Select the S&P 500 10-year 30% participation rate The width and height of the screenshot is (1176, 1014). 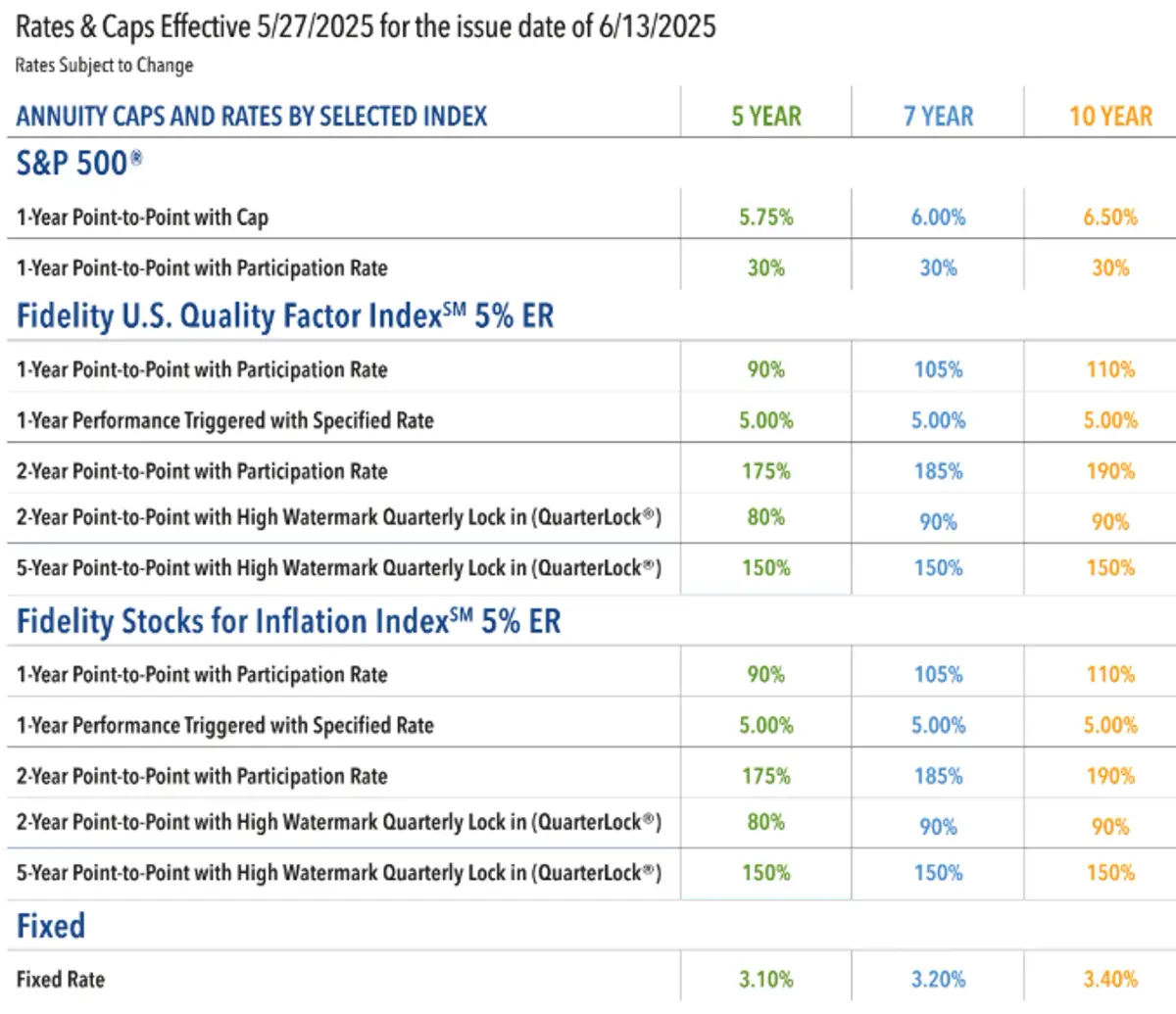coord(1110,268)
